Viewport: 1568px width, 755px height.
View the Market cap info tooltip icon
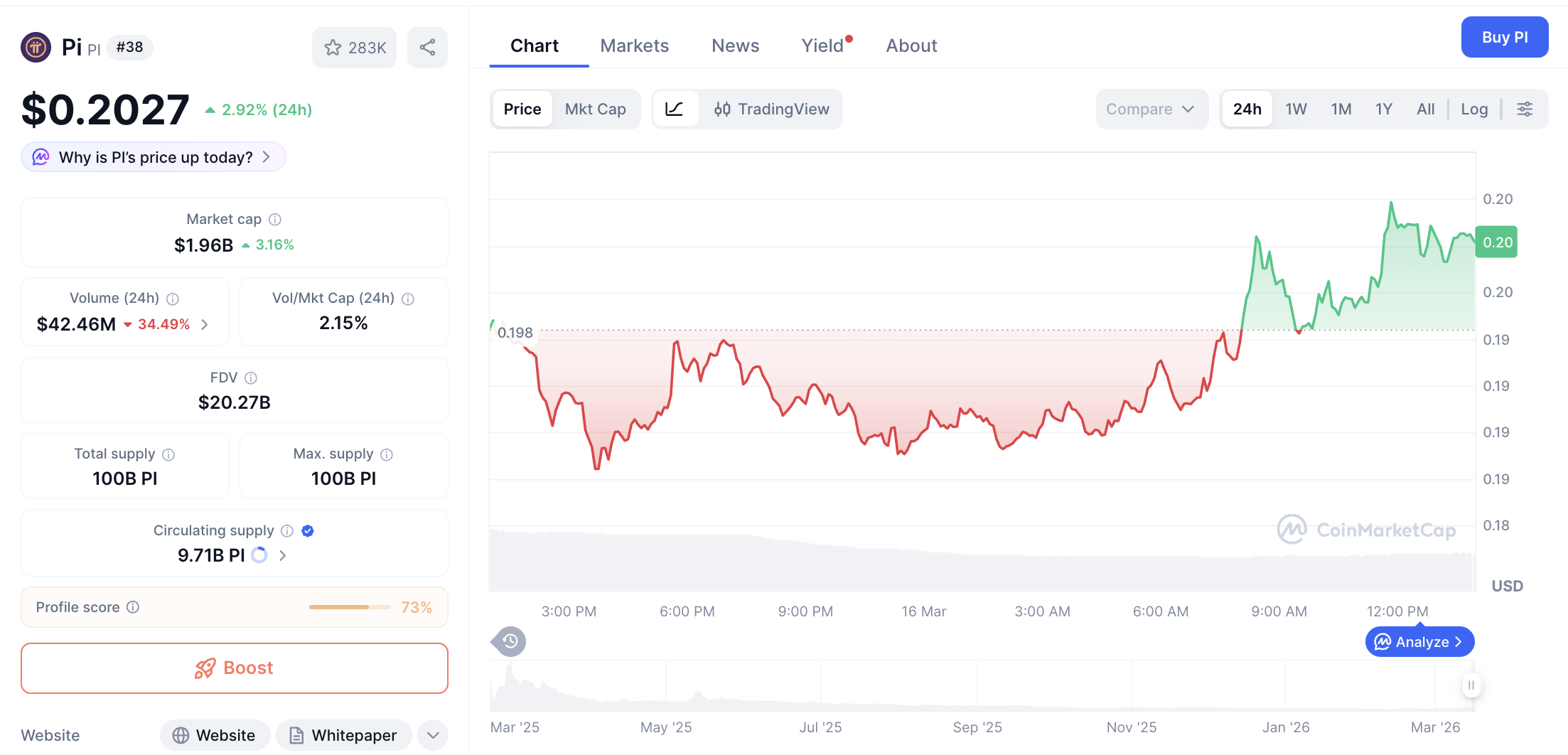275,219
